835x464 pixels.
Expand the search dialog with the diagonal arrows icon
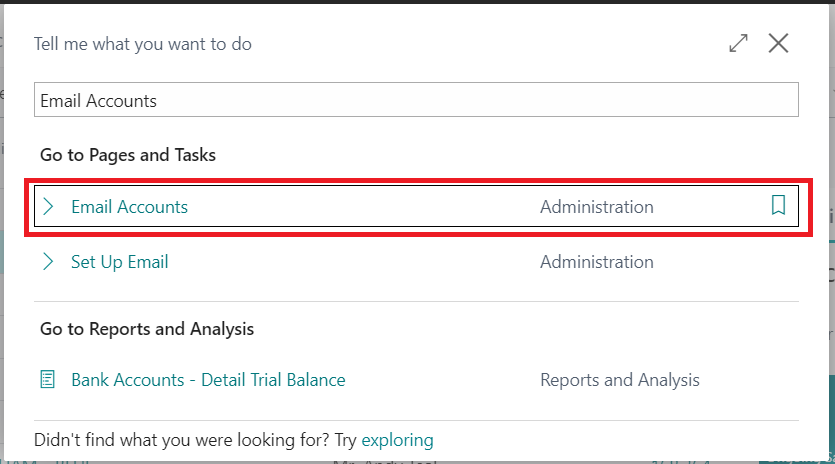[x=738, y=43]
